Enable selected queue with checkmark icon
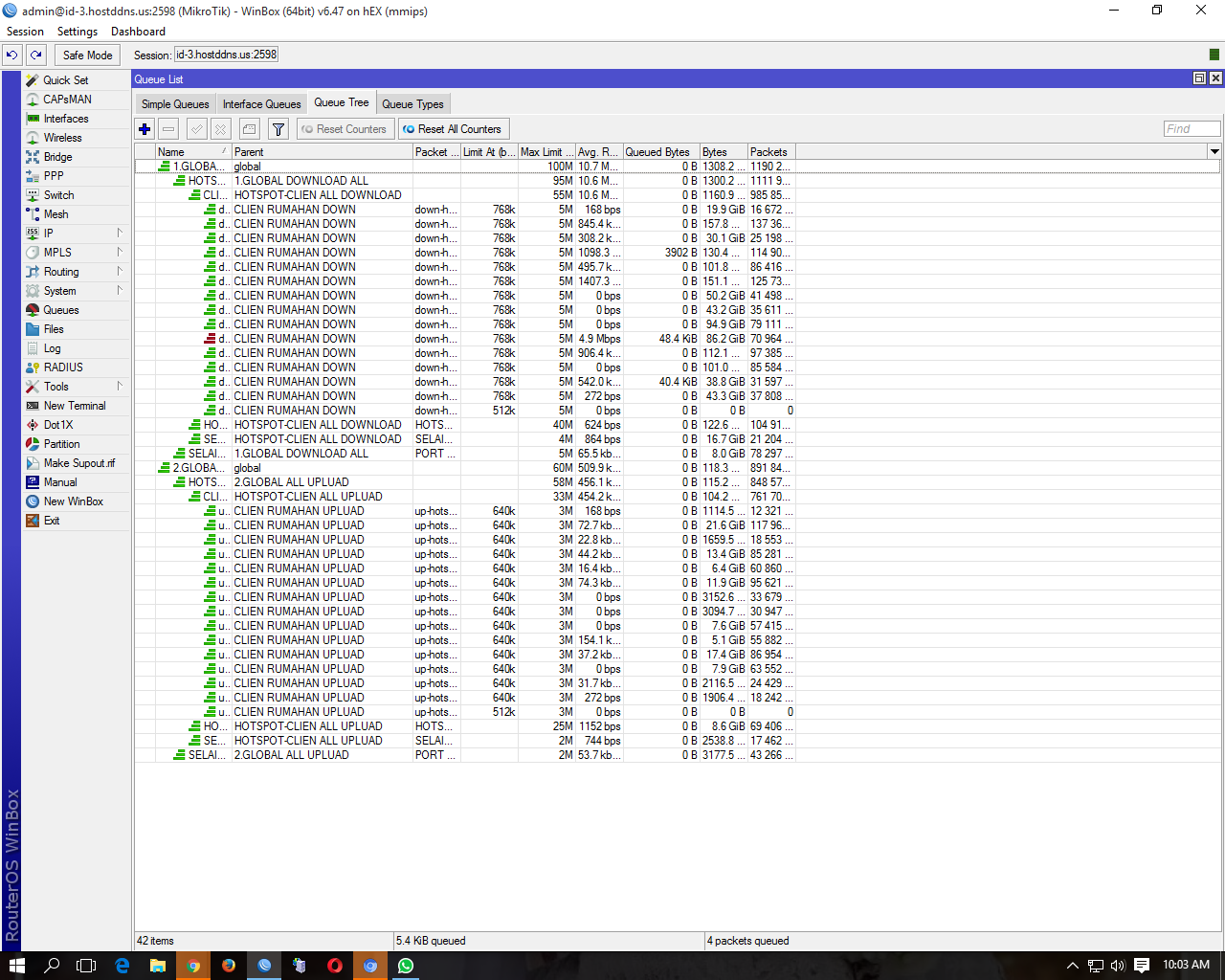Viewport: 1225px width, 980px height. pyautogui.click(x=196, y=129)
